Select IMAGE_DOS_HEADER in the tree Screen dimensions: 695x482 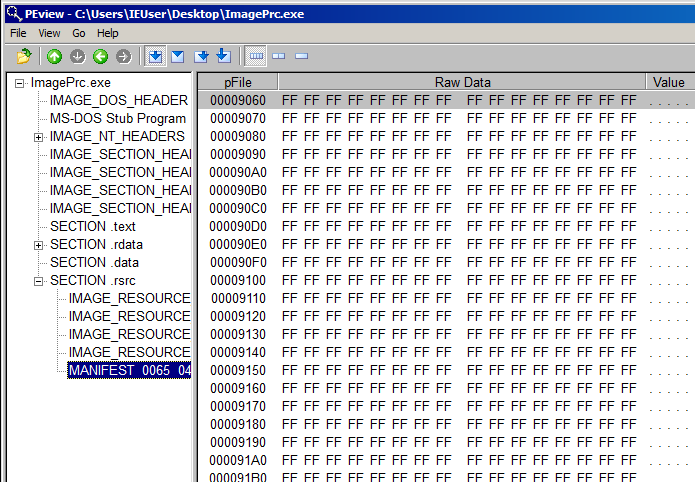click(x=119, y=101)
